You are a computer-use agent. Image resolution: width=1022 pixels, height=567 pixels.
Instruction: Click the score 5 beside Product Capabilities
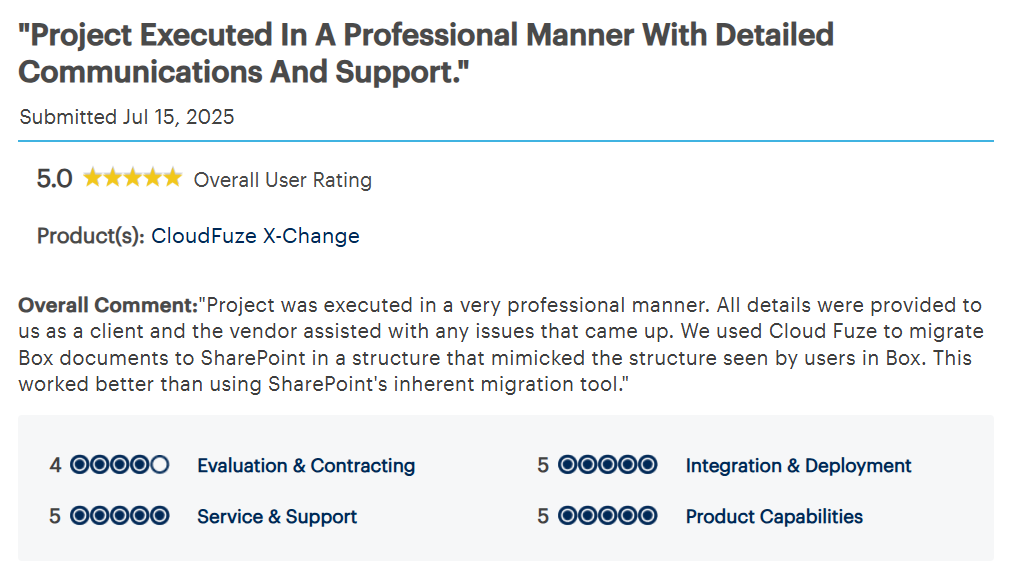[543, 516]
